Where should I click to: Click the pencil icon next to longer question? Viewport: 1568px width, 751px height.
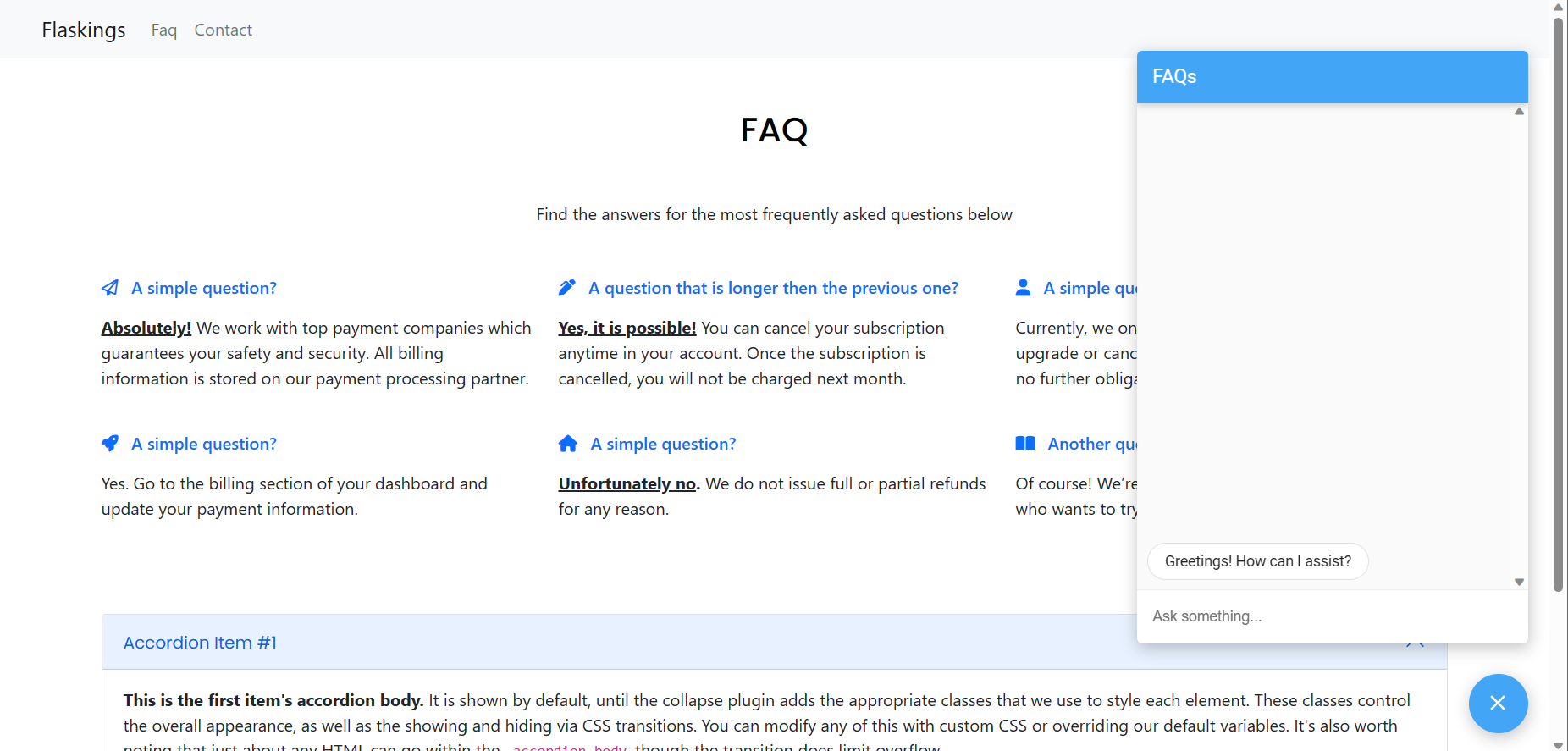coord(567,288)
